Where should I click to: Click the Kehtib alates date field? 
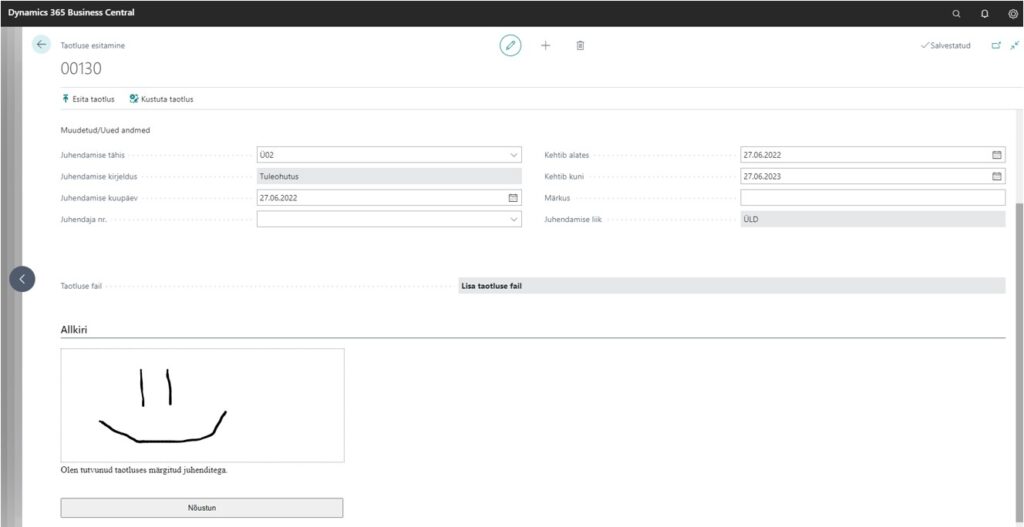tap(872, 155)
